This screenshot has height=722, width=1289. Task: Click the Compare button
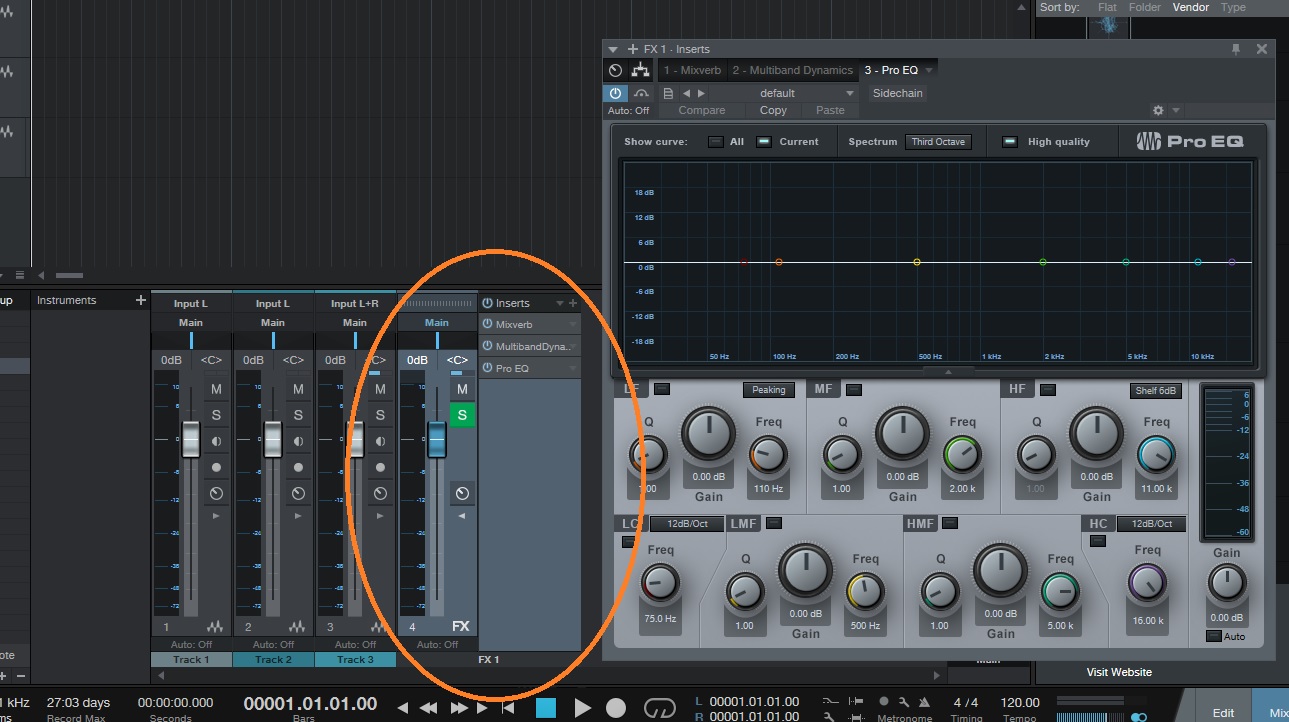pos(702,110)
